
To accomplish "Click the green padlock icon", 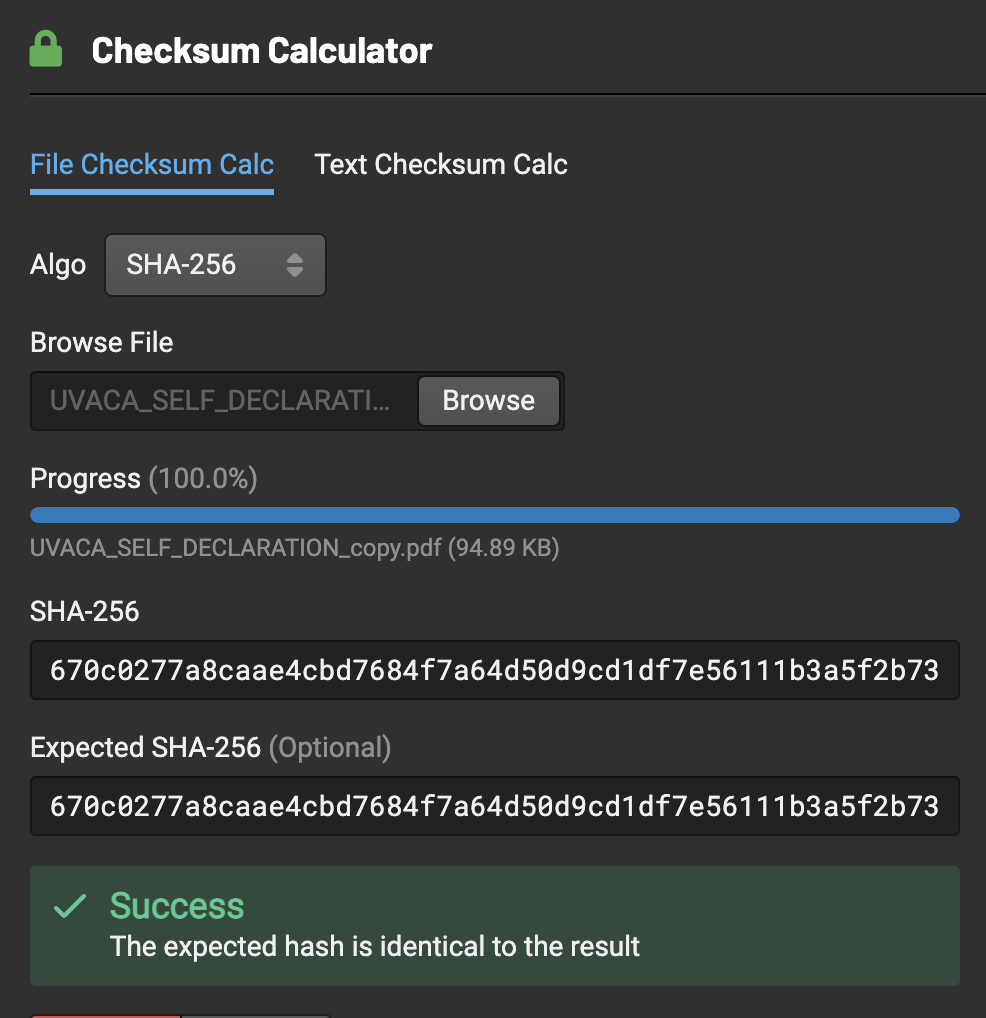I will coord(46,49).
